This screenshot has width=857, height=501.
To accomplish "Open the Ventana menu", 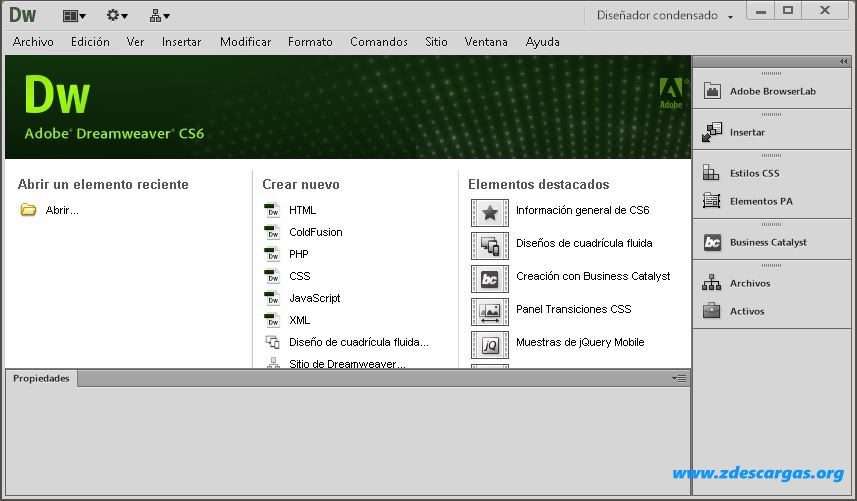I will [x=486, y=42].
